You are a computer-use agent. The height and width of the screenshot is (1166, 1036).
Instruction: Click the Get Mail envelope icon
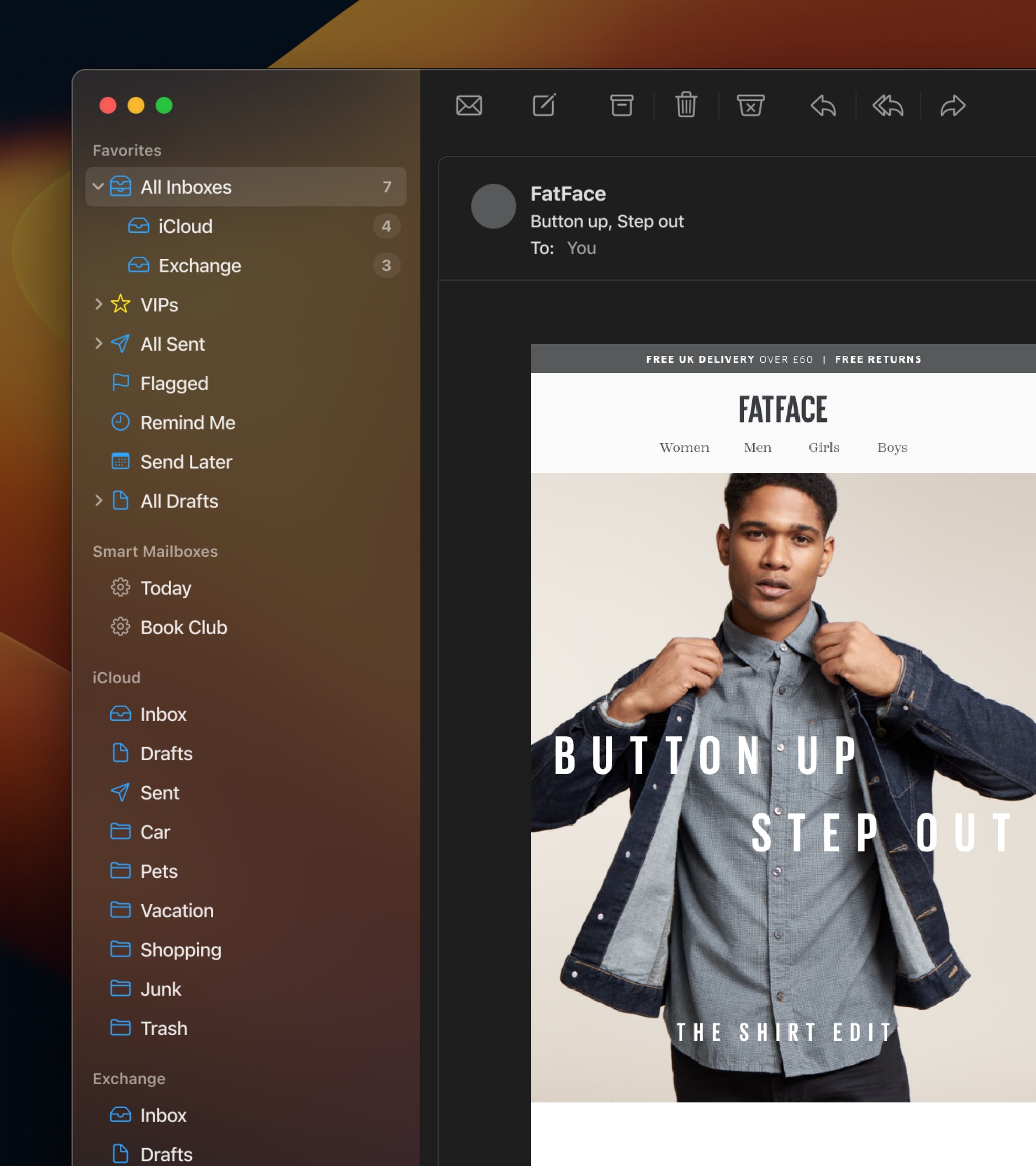[x=469, y=106]
